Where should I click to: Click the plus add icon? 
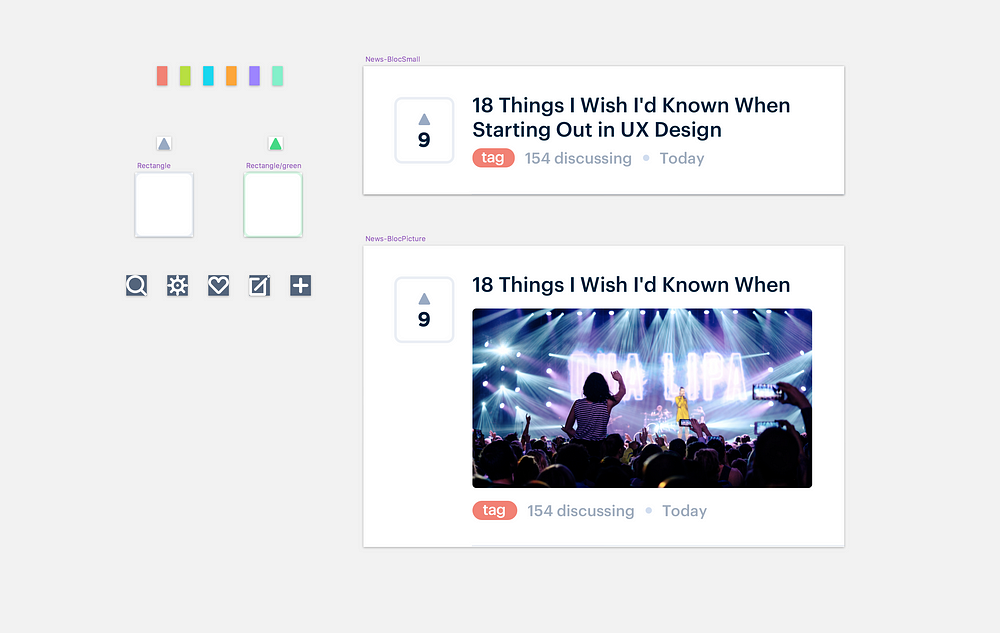coord(300,286)
